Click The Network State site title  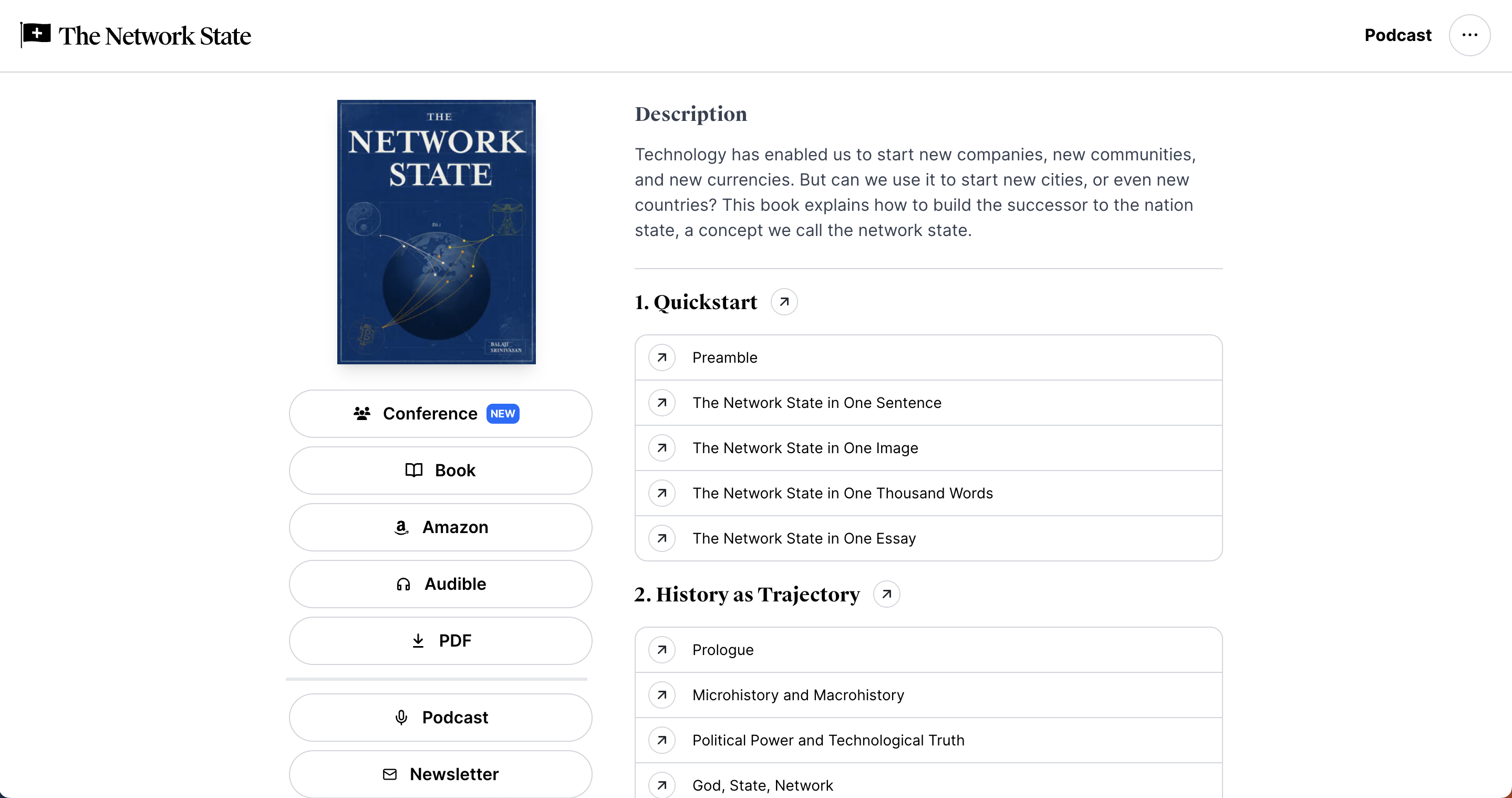tap(154, 36)
